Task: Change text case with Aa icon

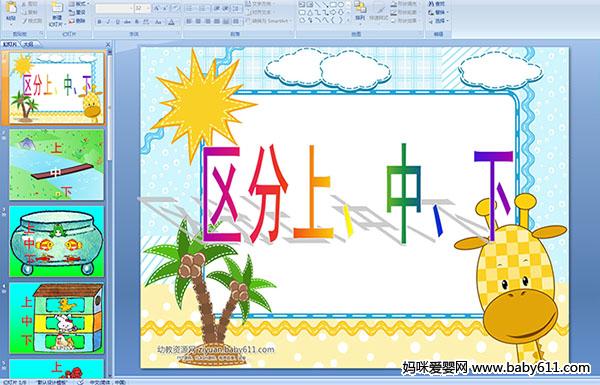Action: coord(158,22)
